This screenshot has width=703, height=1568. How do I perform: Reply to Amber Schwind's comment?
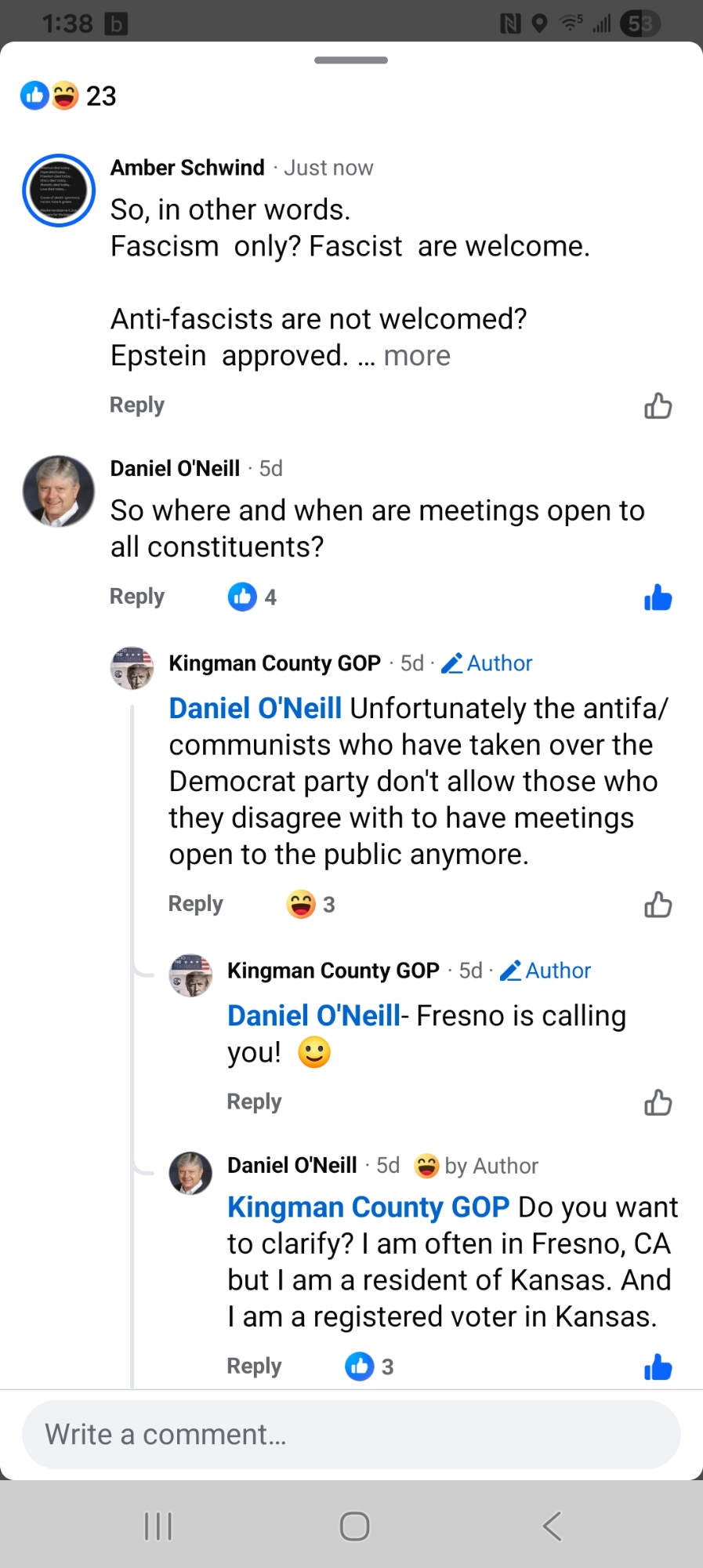point(137,405)
